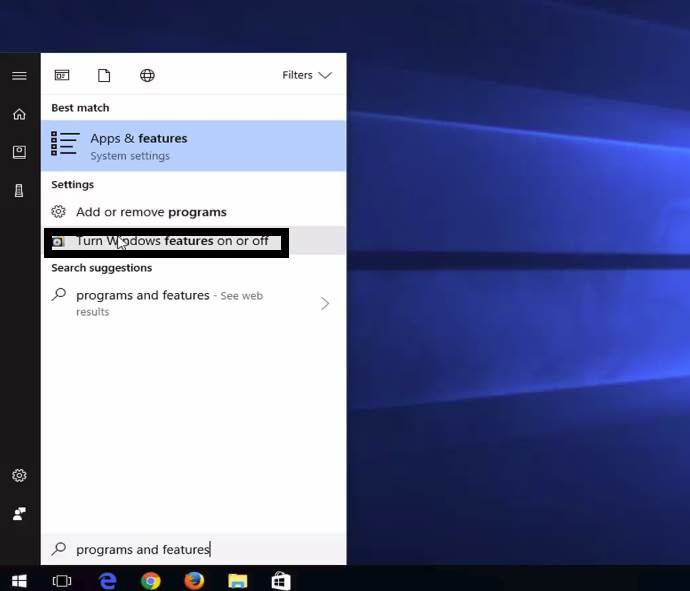Filter search results by Apps icon
The height and width of the screenshot is (591, 690).
(62, 76)
